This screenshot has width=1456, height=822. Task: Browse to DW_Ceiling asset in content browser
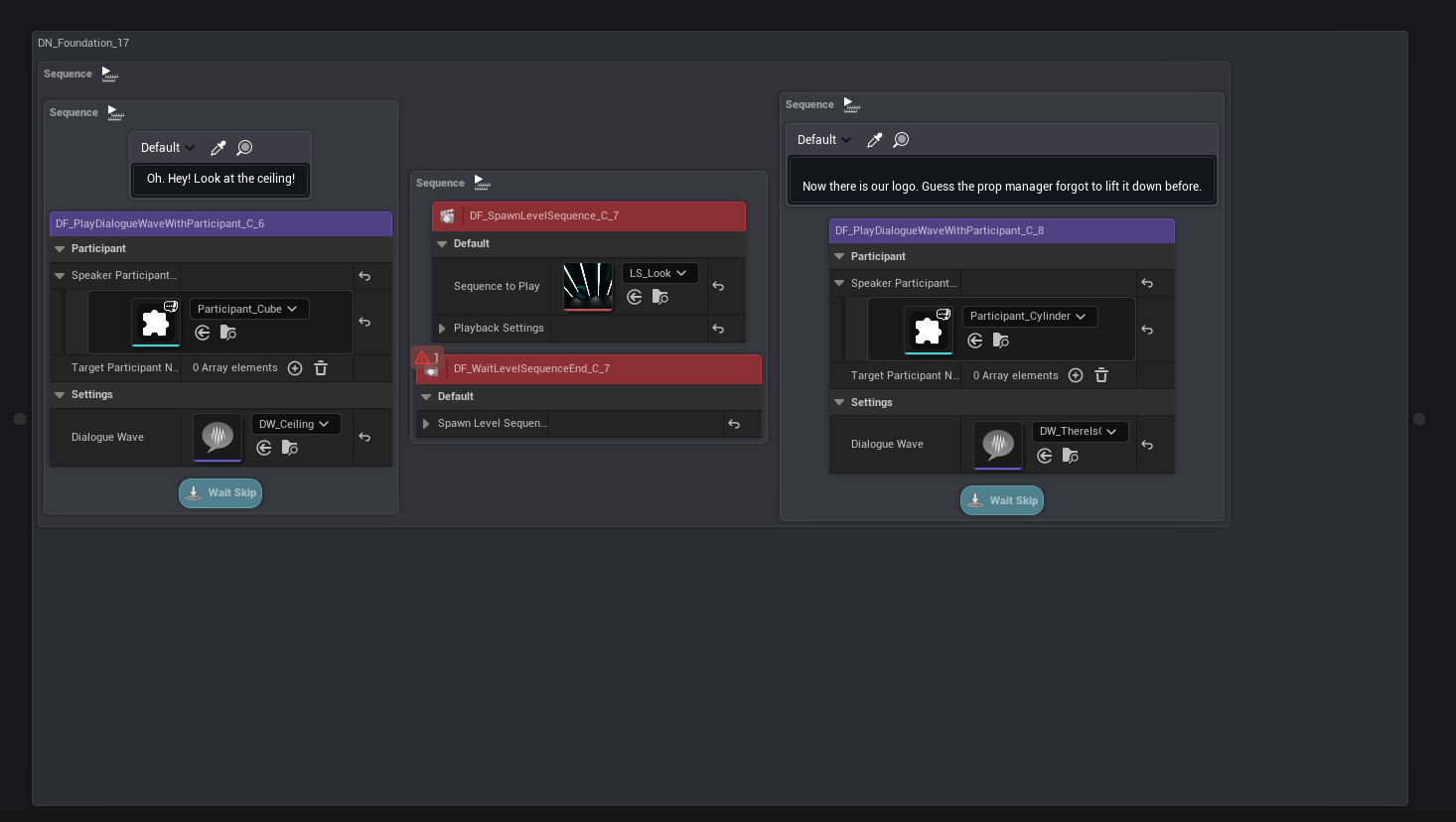(290, 448)
